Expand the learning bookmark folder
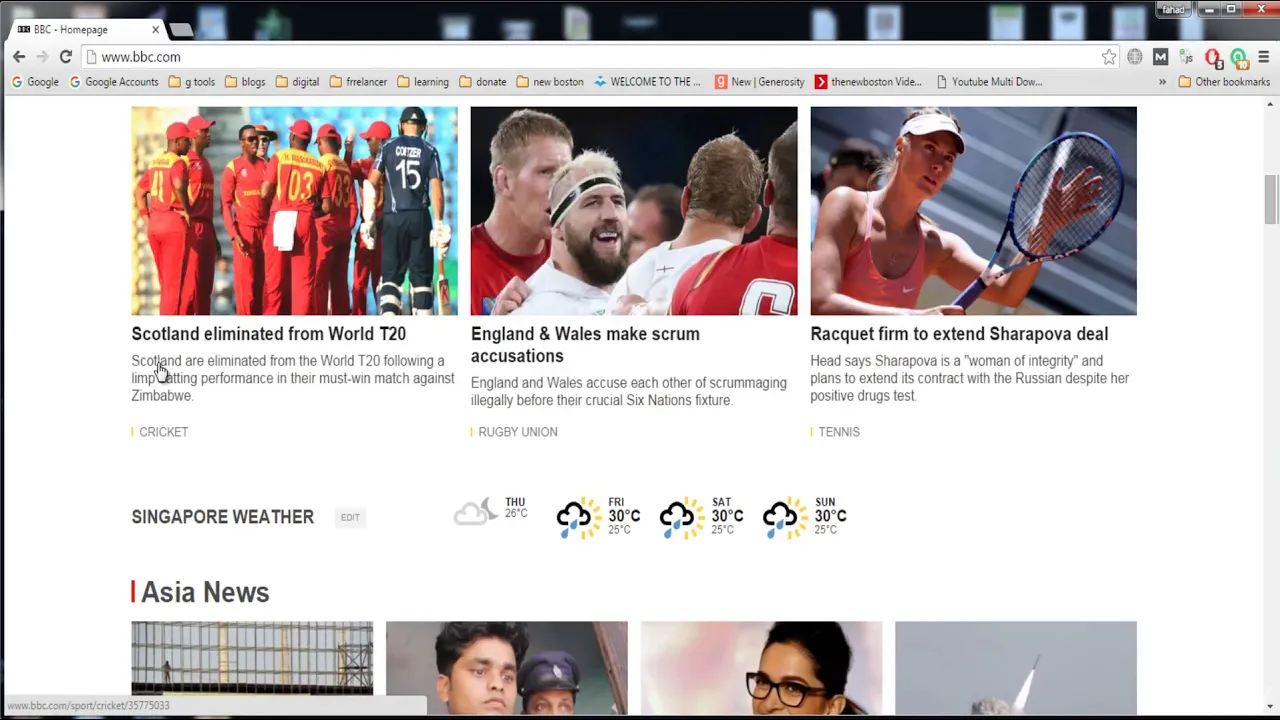This screenshot has height=720, width=1280. click(x=423, y=82)
